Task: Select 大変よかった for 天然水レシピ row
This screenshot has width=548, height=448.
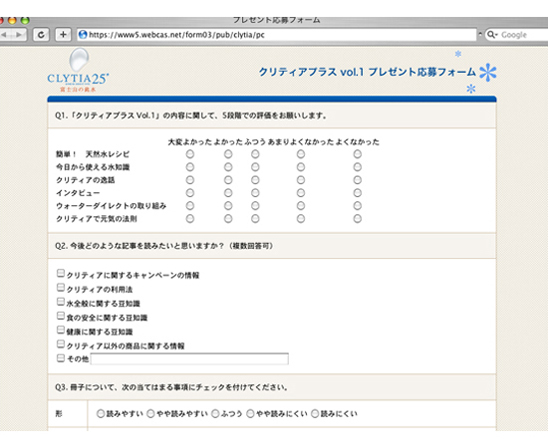Action: (190, 154)
